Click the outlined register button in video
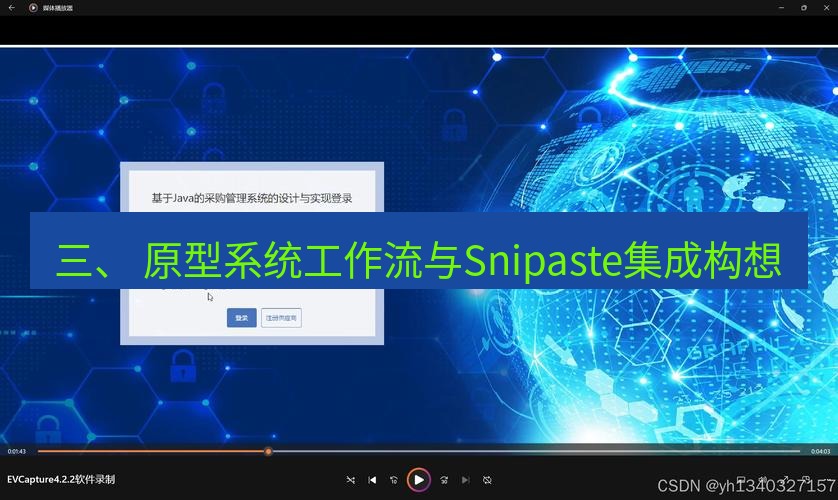838x500 pixels. [x=281, y=318]
